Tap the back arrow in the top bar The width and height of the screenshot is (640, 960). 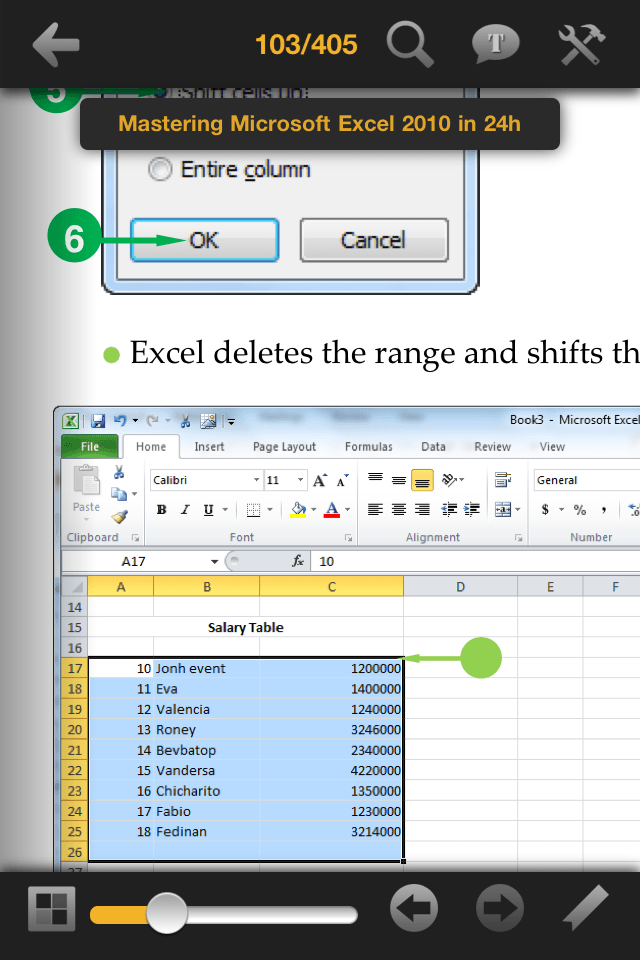(56, 44)
